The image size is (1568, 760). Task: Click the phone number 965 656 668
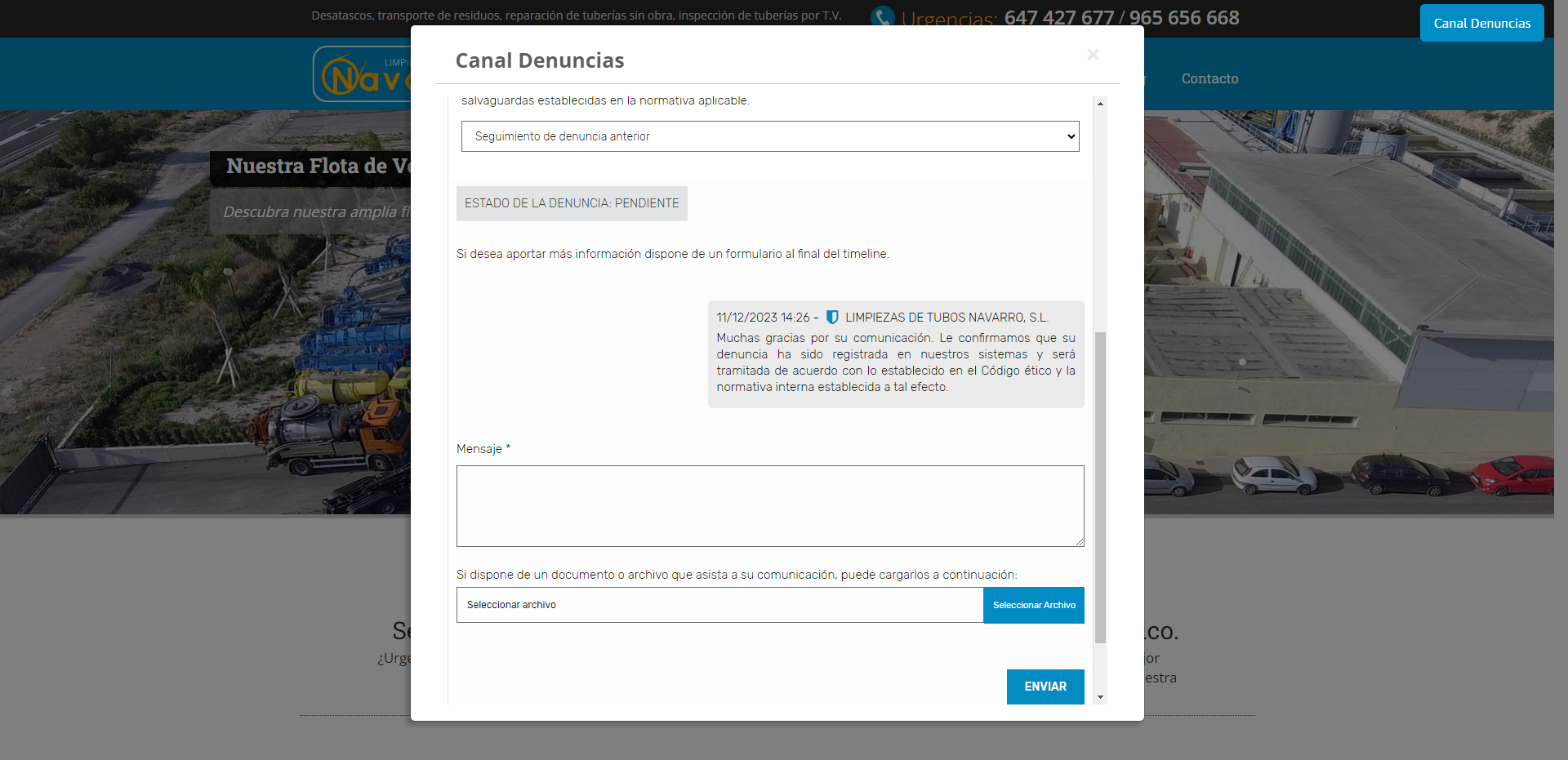[1184, 18]
